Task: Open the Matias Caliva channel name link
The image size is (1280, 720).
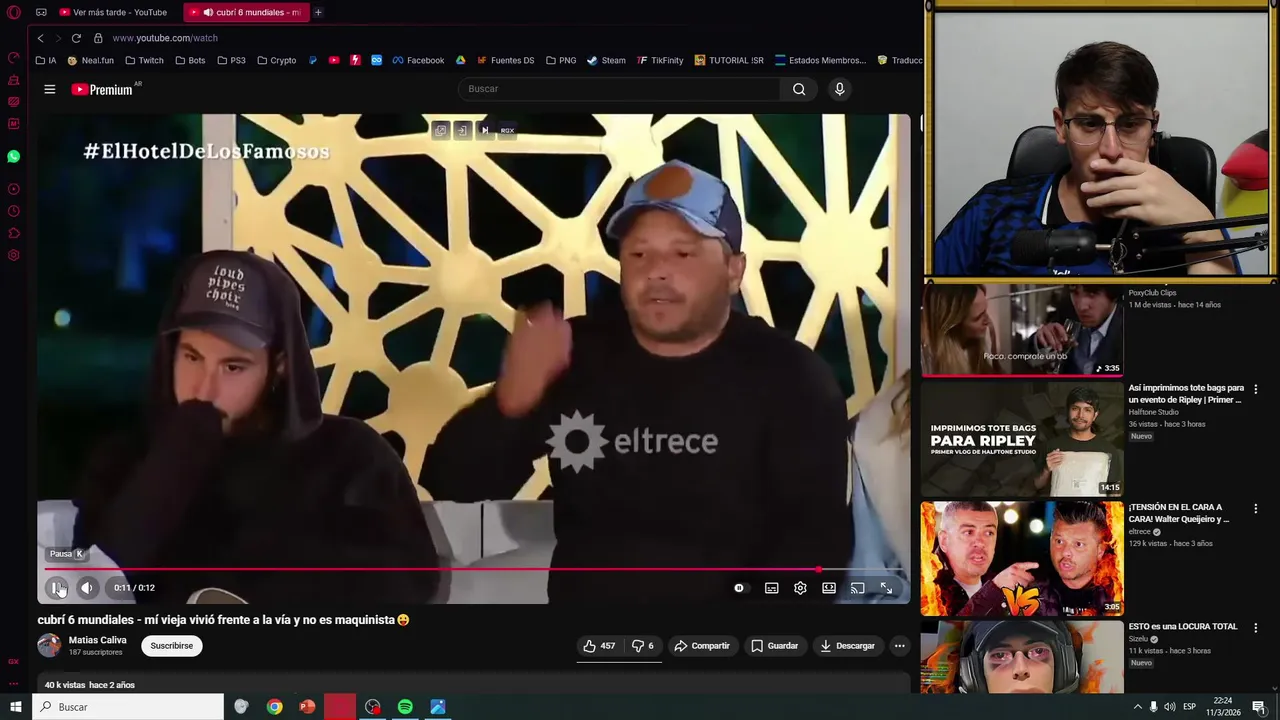Action: (x=98, y=640)
